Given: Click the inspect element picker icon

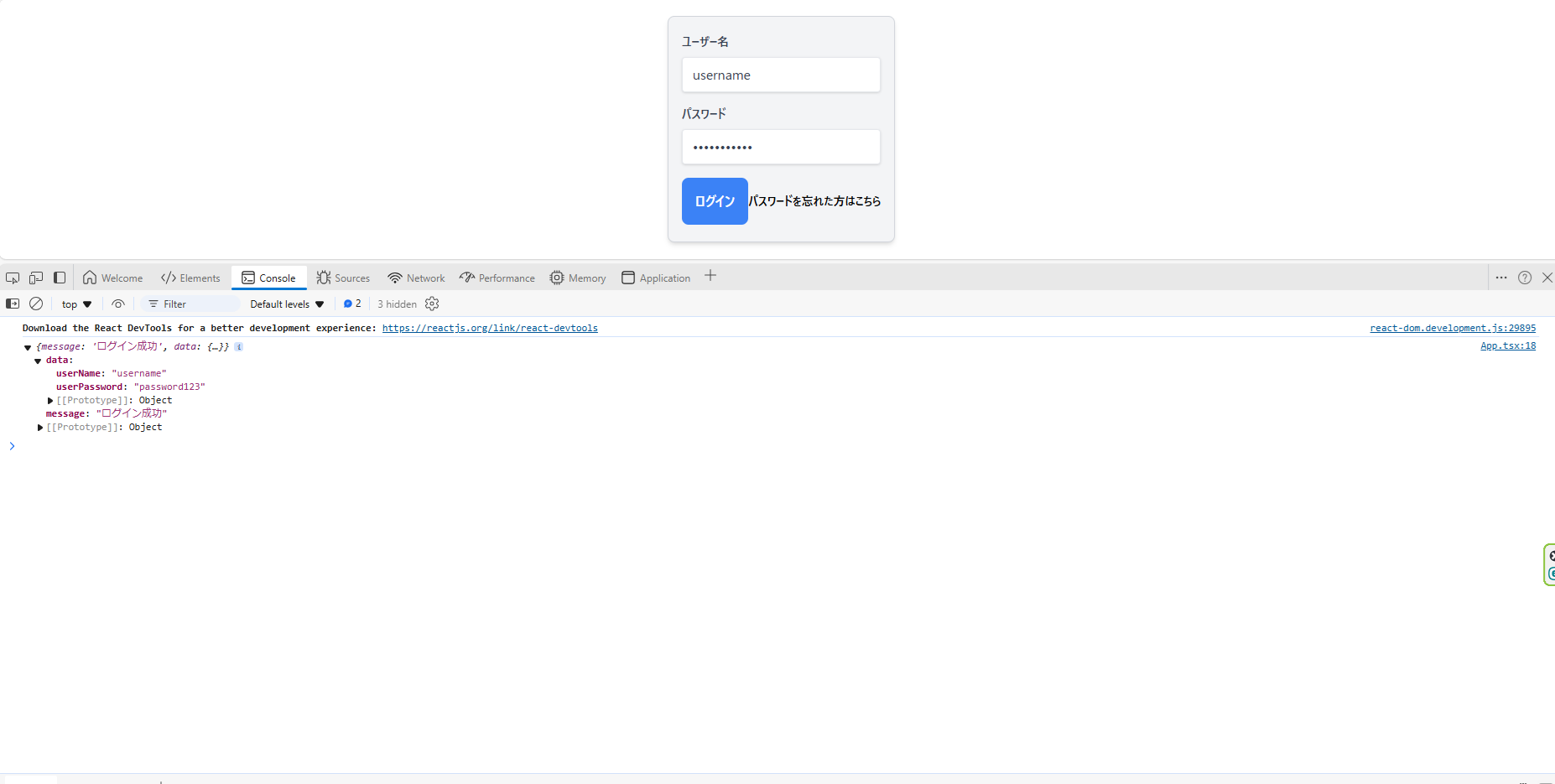Looking at the screenshot, I should pos(13,278).
